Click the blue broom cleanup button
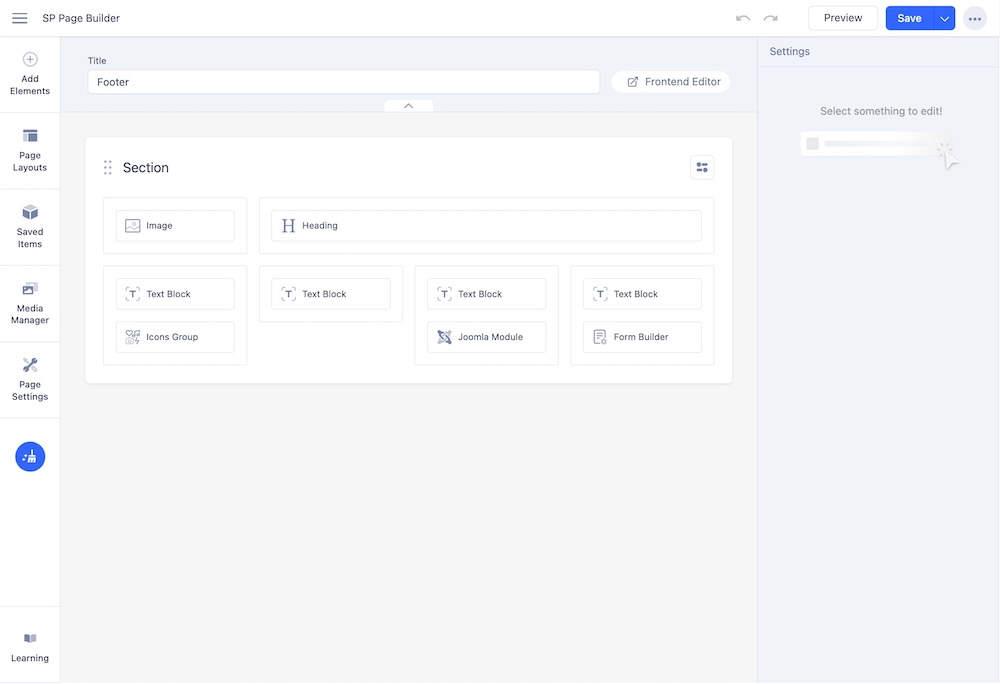Screen dimensions: 1000x684 coord(30,457)
